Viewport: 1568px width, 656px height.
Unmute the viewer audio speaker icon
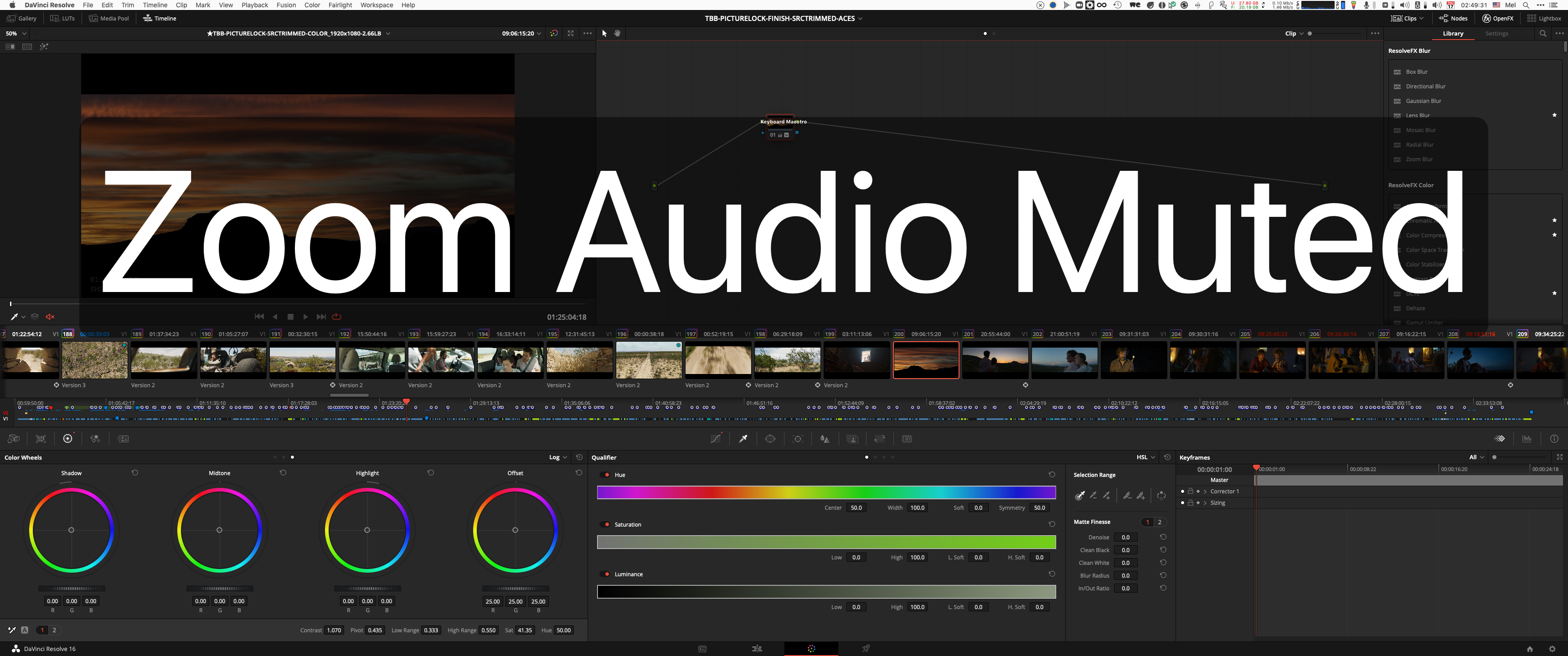click(50, 317)
